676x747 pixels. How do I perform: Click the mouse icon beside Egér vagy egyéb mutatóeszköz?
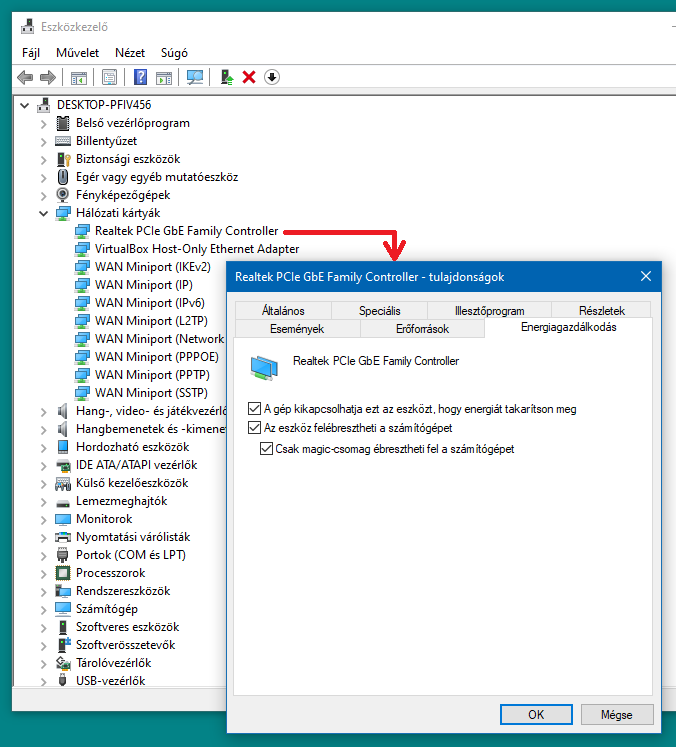tap(62, 177)
